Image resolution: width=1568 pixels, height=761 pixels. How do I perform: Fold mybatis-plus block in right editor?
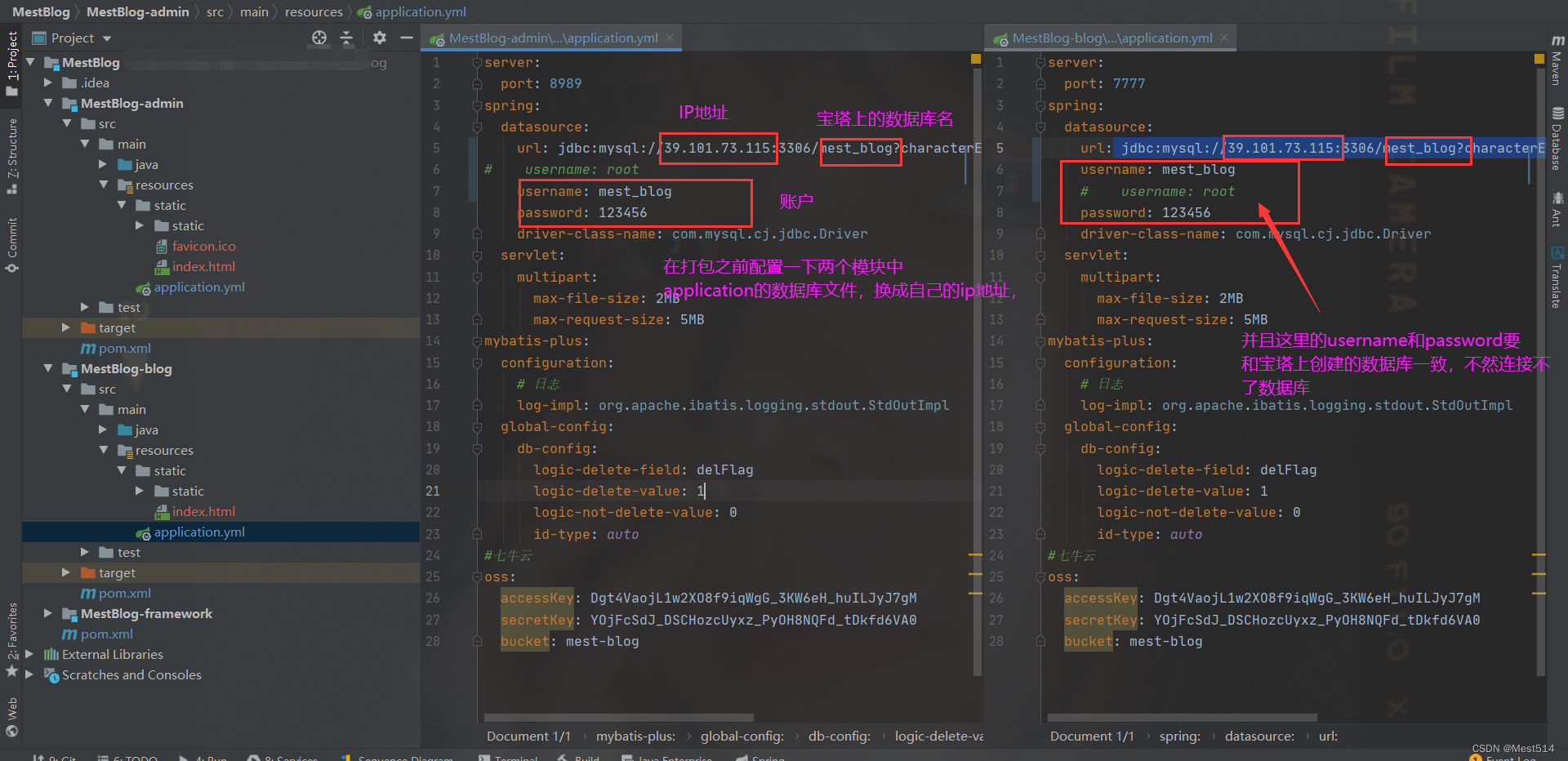[1040, 341]
